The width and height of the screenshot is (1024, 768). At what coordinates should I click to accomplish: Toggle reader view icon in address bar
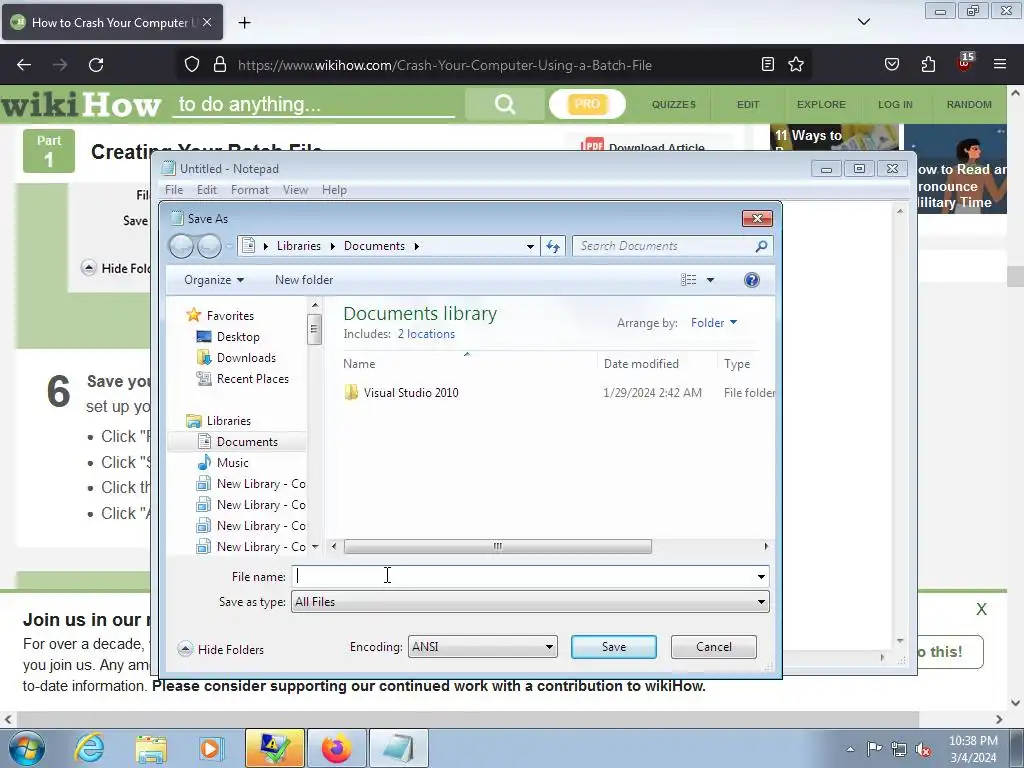(x=768, y=64)
